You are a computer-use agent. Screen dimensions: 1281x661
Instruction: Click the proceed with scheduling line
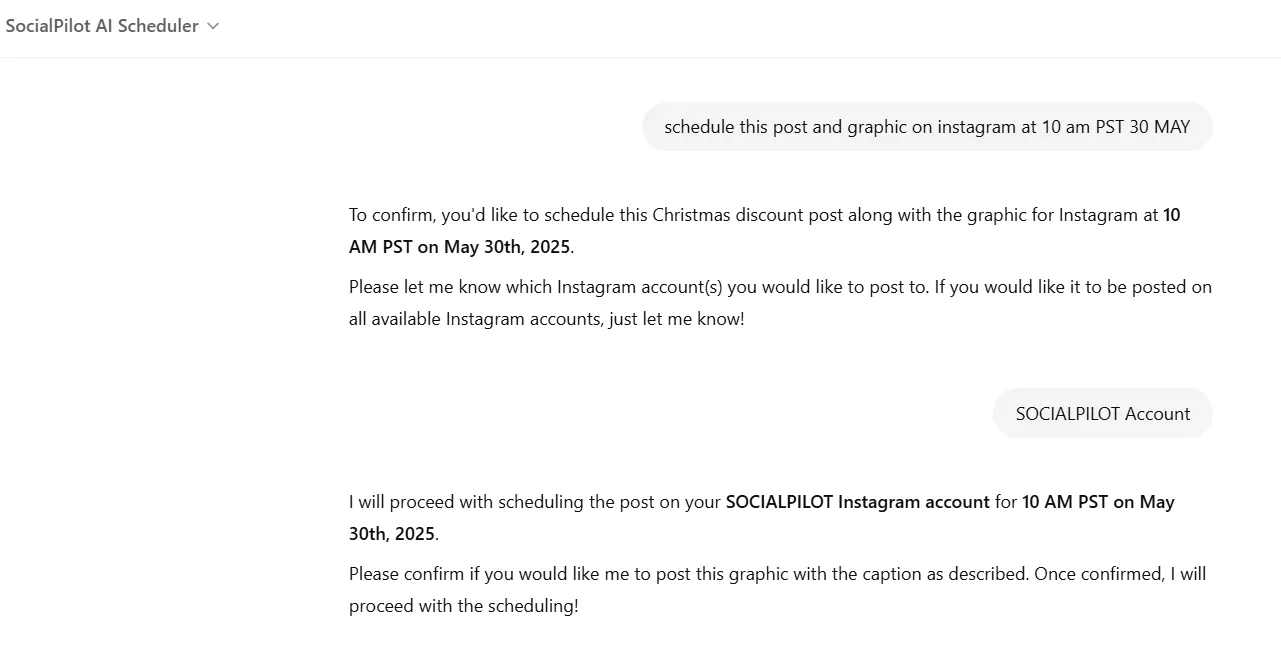(x=462, y=605)
